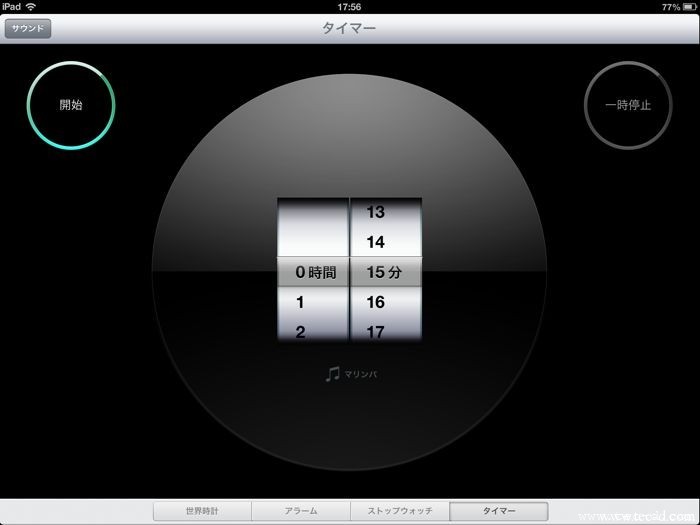
Task: Tap the 17:56 clock in status bar
Action: [349, 7]
